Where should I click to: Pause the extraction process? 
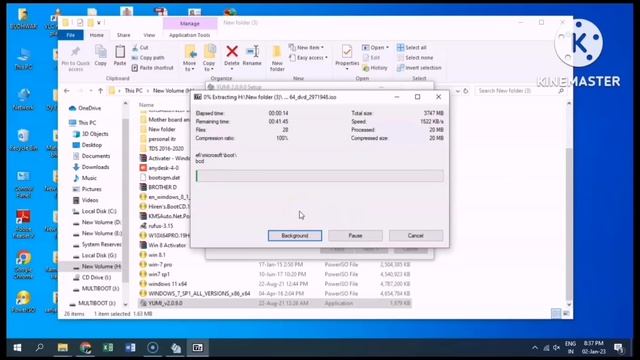(355, 236)
